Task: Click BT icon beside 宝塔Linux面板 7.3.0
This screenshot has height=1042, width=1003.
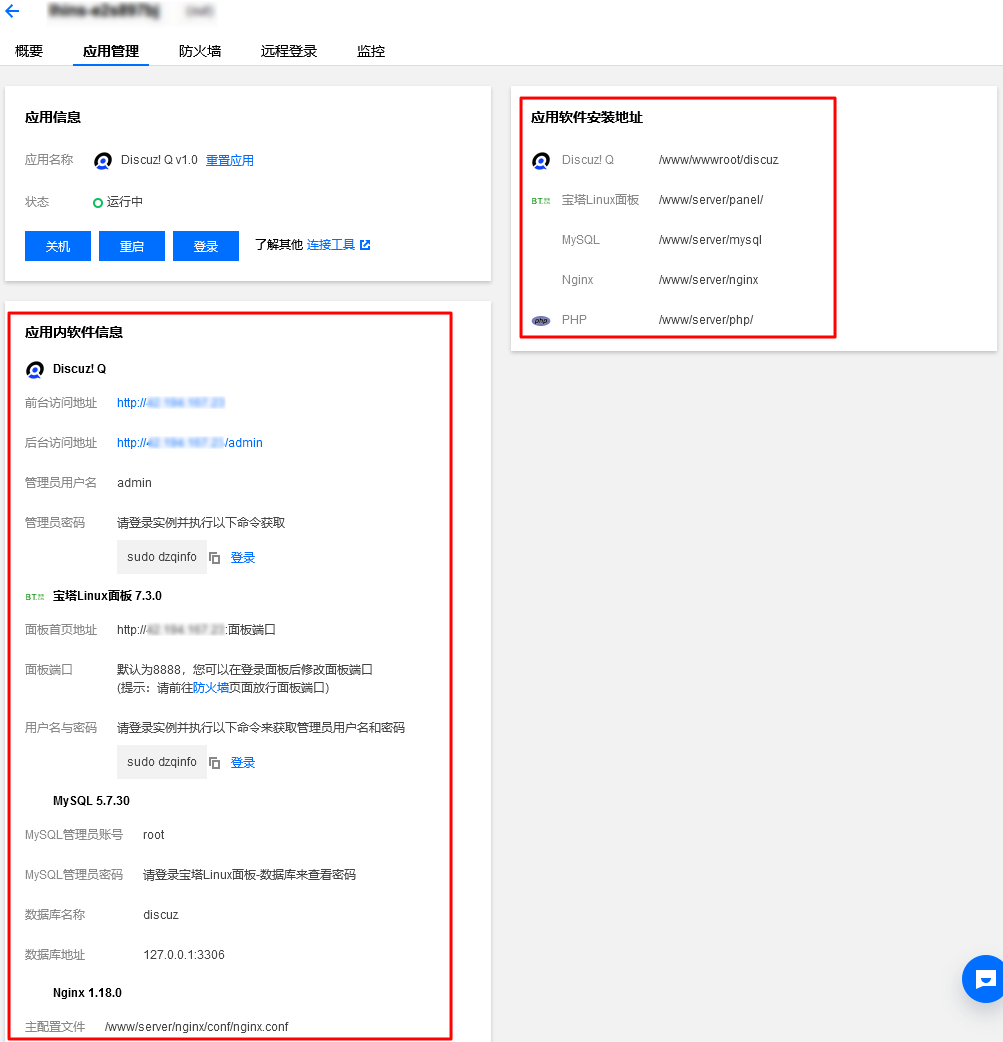Action: [35, 597]
